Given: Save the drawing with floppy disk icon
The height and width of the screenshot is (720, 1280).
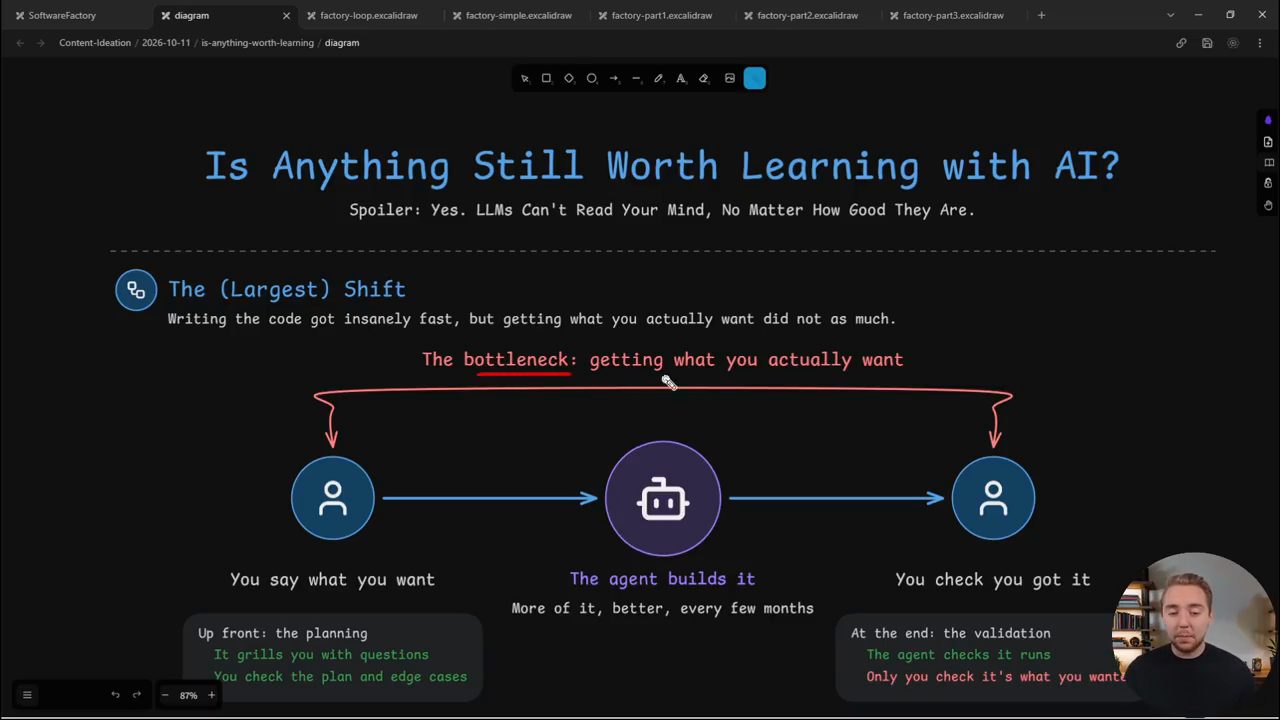Looking at the screenshot, I should pyautogui.click(x=1207, y=43).
